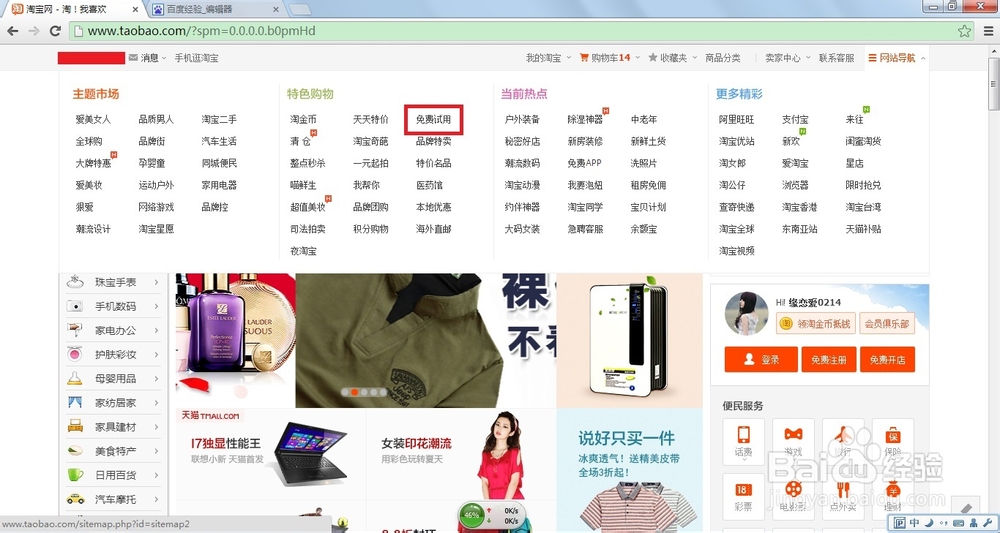The width and height of the screenshot is (1000, 533).
Task: Click the 手机数码 category icon
Action: pos(75,306)
